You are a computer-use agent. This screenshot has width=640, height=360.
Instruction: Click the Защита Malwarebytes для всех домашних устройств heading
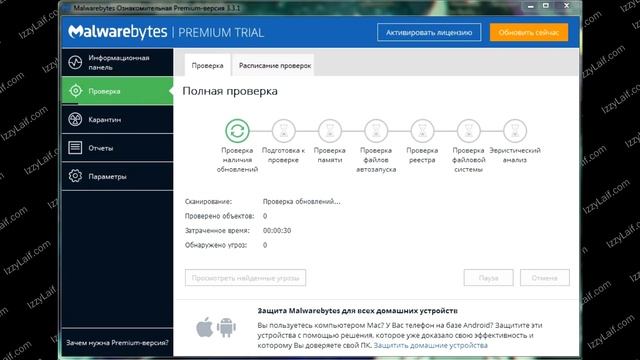point(358,311)
